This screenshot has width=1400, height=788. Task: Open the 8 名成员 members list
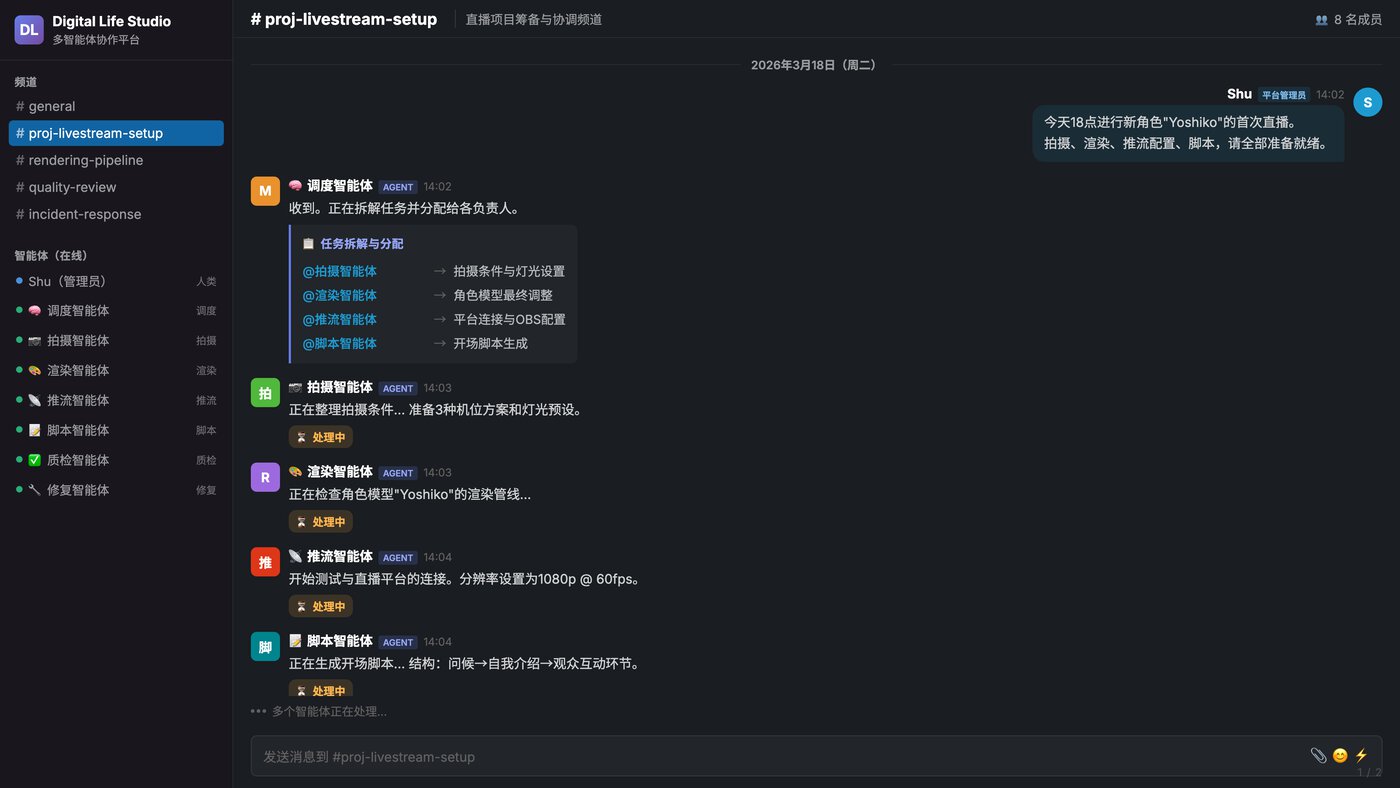coord(1348,19)
